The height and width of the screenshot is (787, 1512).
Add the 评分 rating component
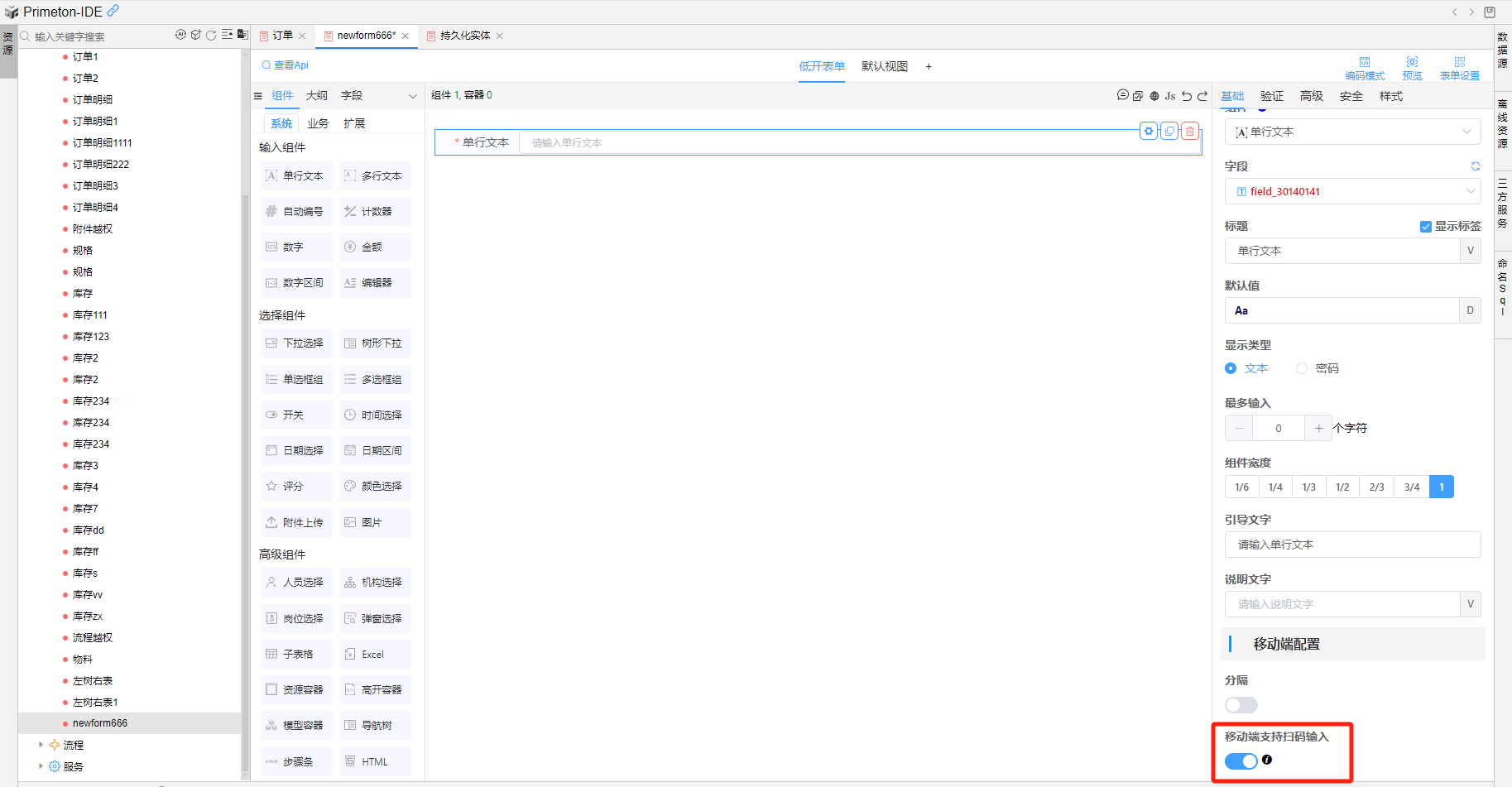point(296,487)
